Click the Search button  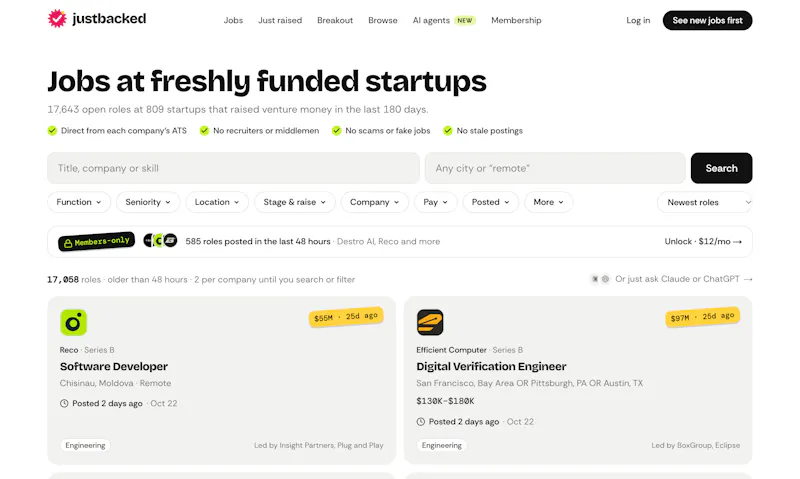tap(721, 168)
